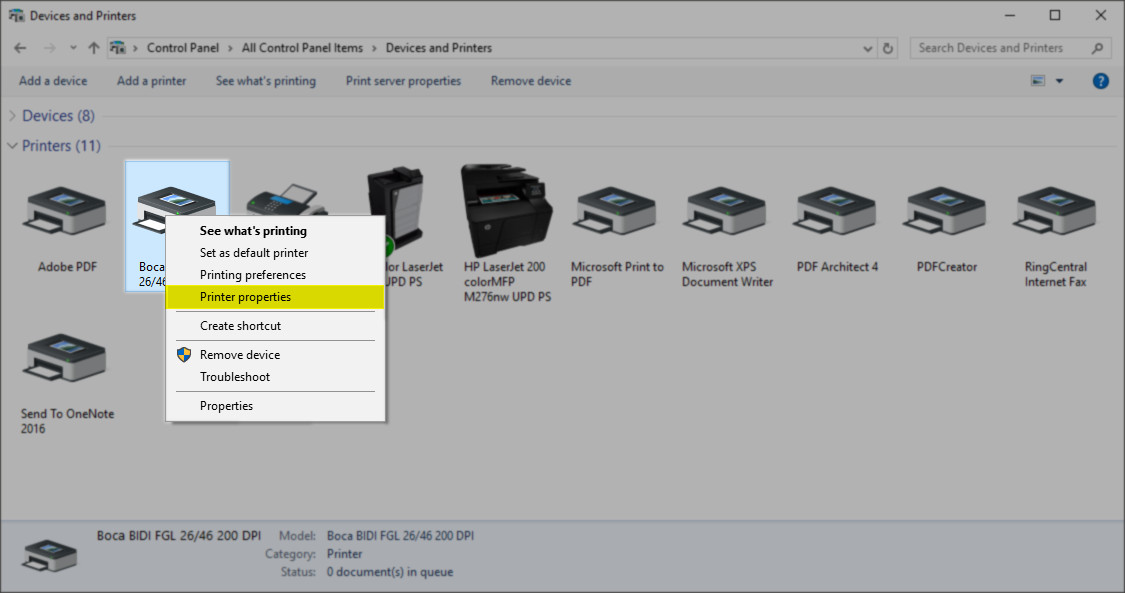This screenshot has height=593, width=1125.
Task: Click the Devices and Printers title icon
Action: coord(16,15)
